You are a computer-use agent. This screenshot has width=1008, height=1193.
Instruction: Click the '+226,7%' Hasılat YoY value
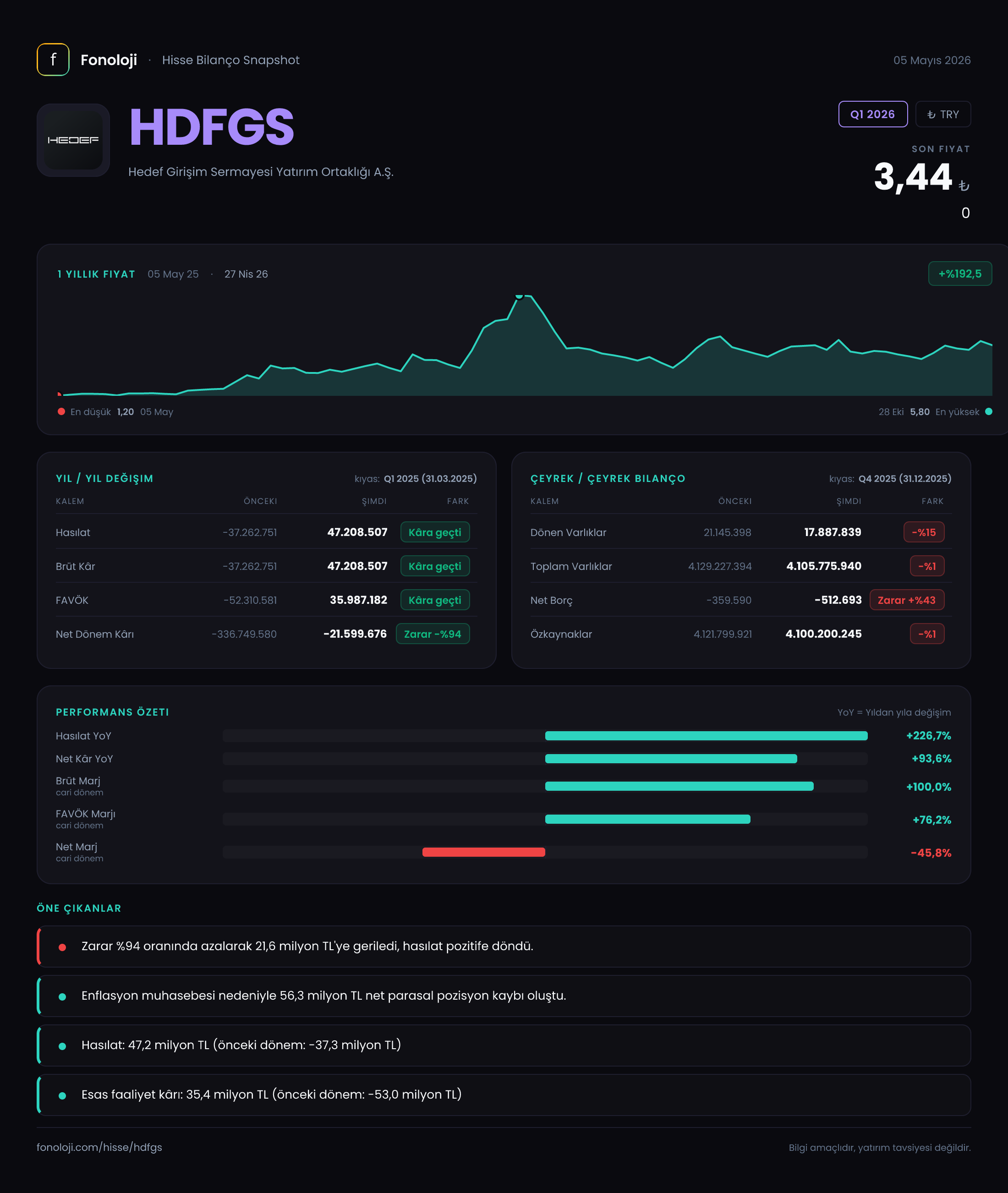coord(929,735)
